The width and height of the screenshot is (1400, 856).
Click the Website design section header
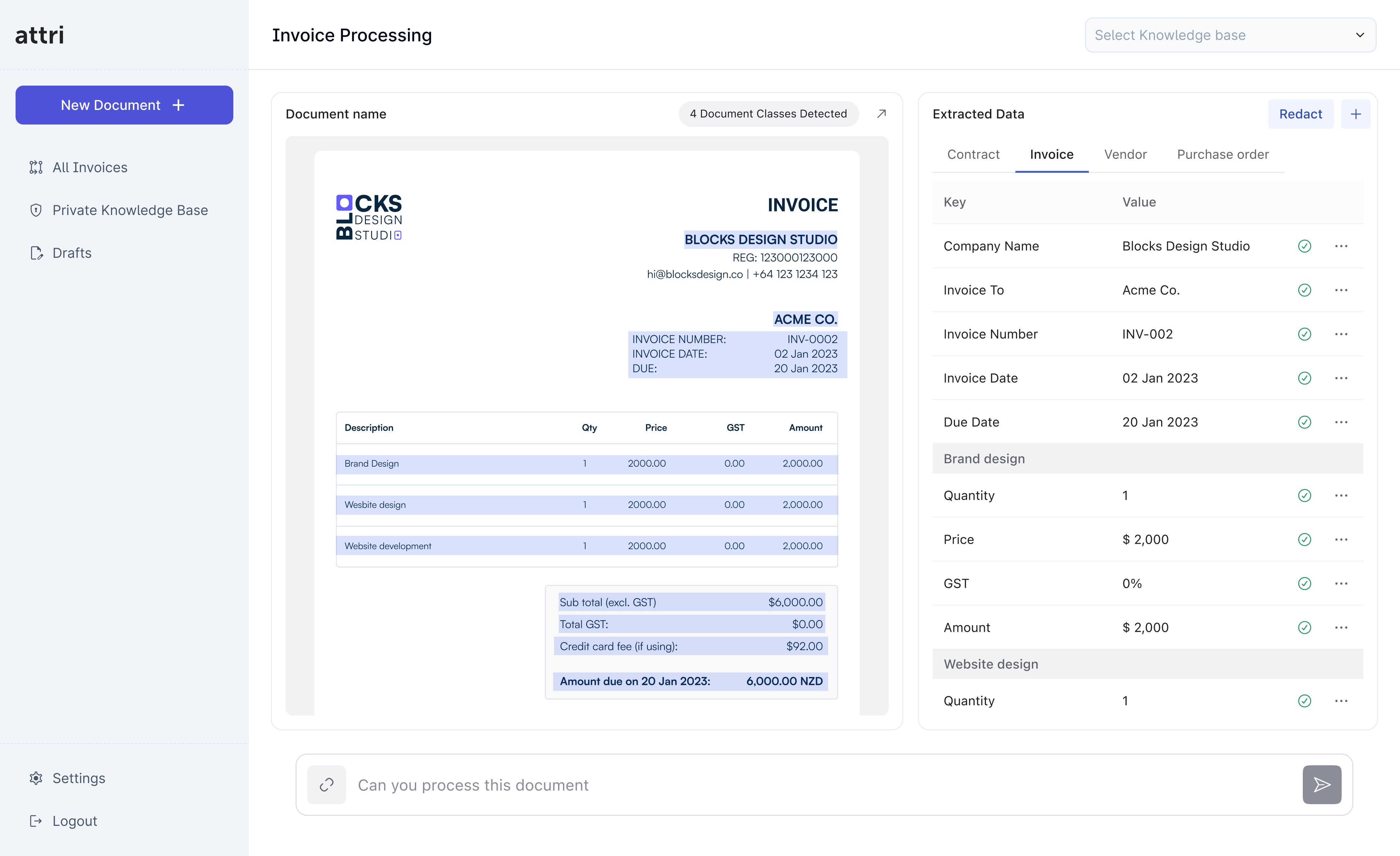pyautogui.click(x=1147, y=664)
